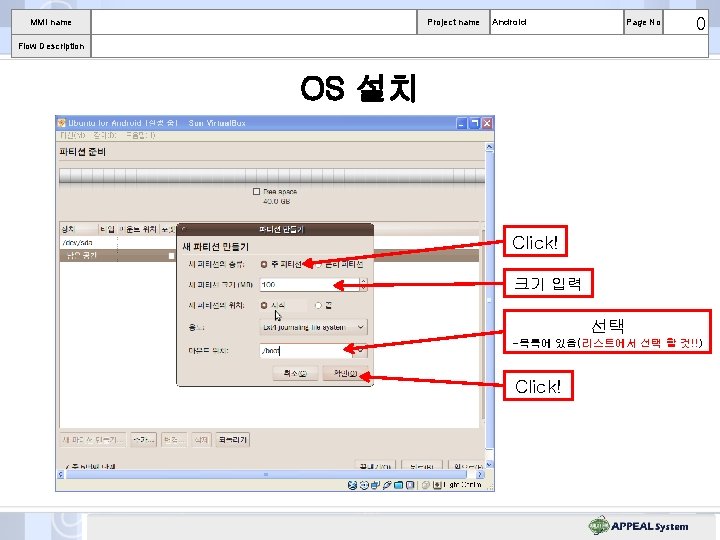Screen dimensions: 720x540
Task: Click the Free space legend label
Action: (x=280, y=191)
